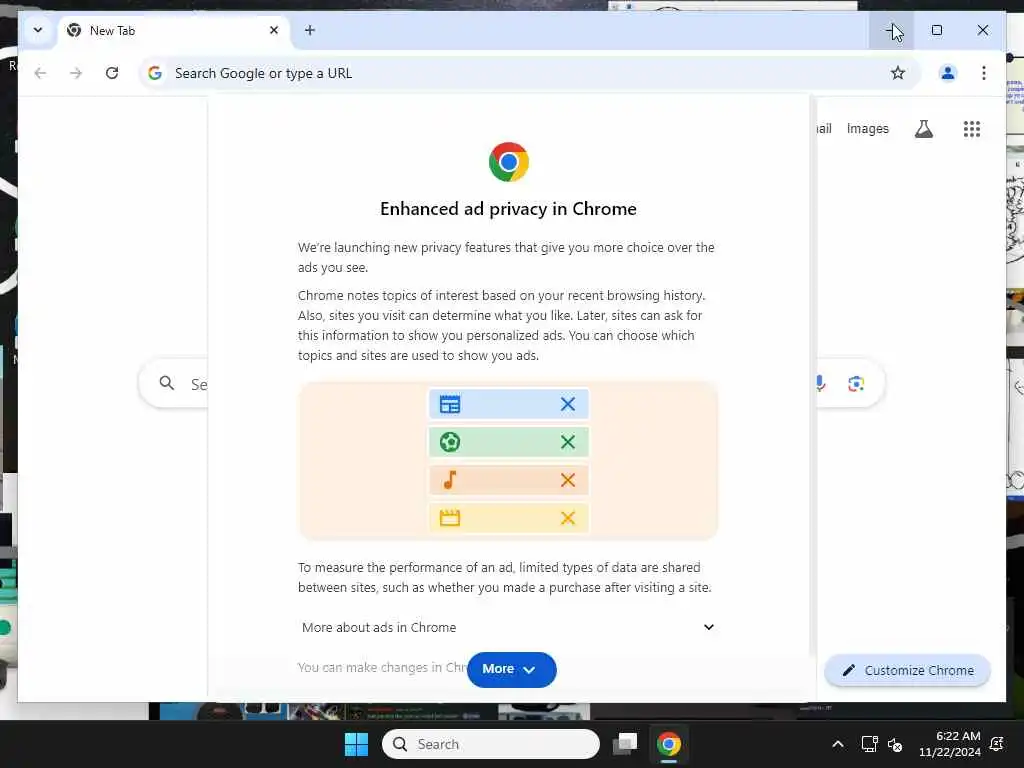The image size is (1024, 768).
Task: Click the browser forward arrow
Action: 76,73
